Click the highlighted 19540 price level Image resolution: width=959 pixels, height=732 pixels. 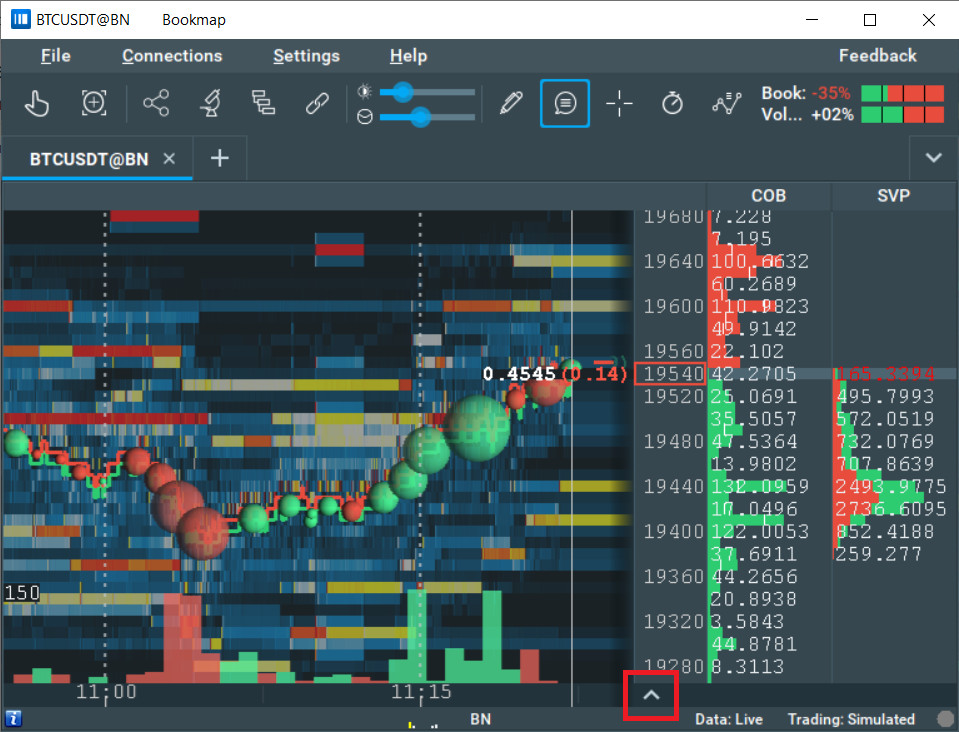pos(670,374)
